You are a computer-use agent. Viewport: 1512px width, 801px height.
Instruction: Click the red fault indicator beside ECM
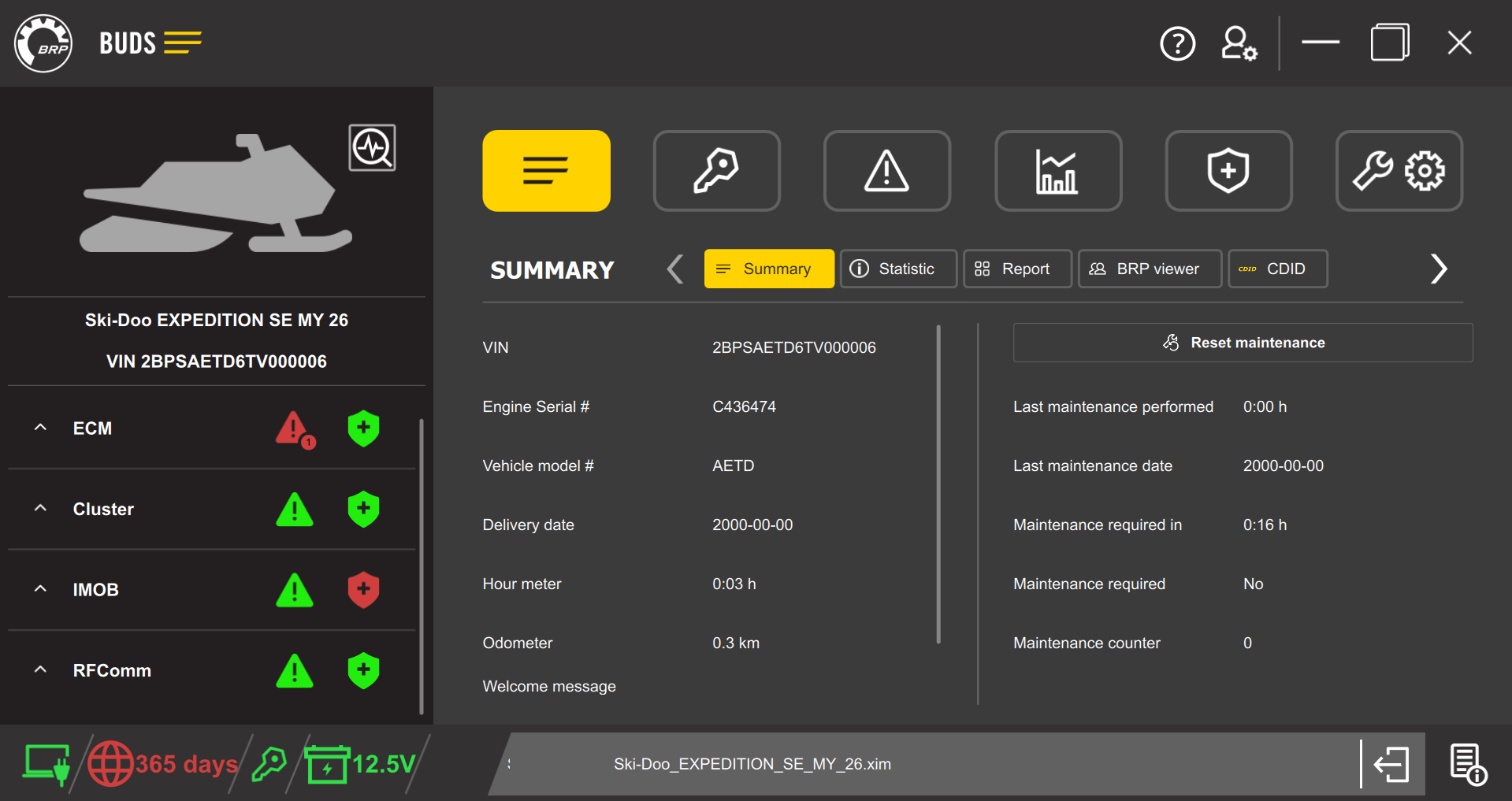295,429
